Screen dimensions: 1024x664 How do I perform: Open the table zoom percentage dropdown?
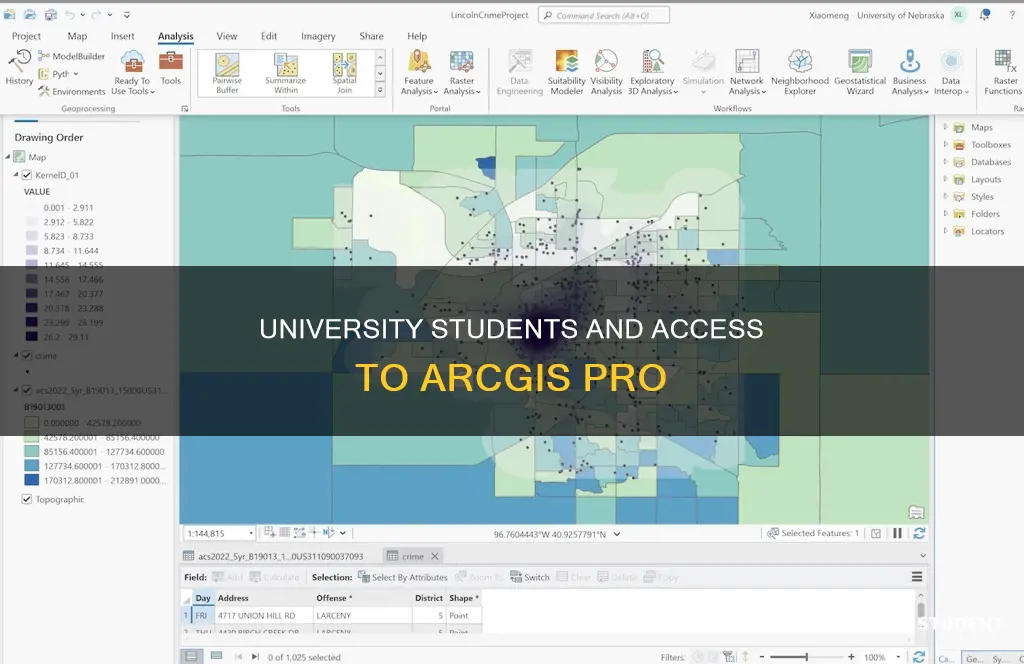click(899, 657)
